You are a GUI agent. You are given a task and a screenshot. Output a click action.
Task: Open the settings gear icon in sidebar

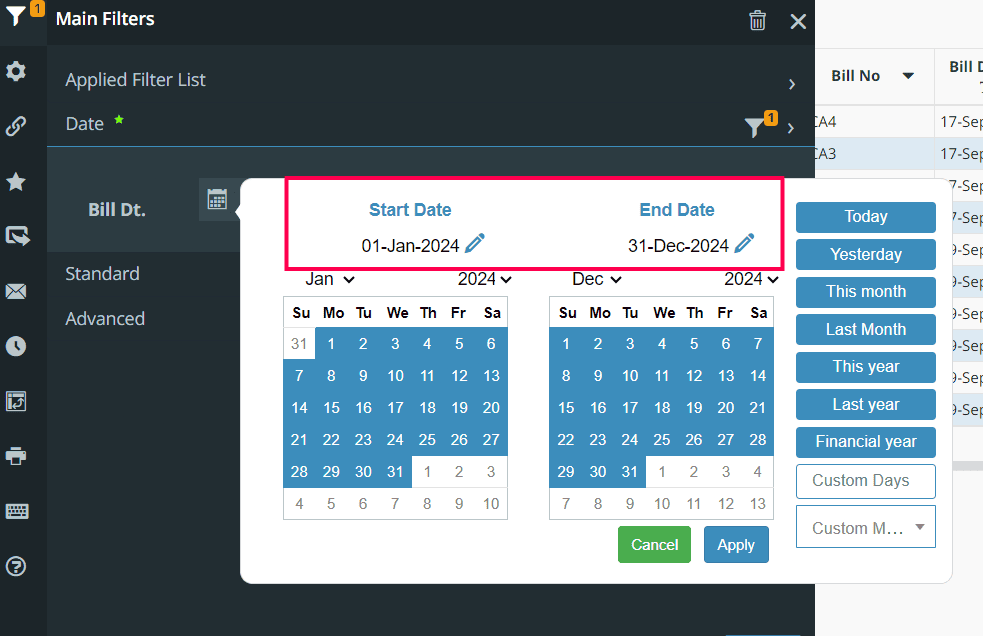coord(16,72)
